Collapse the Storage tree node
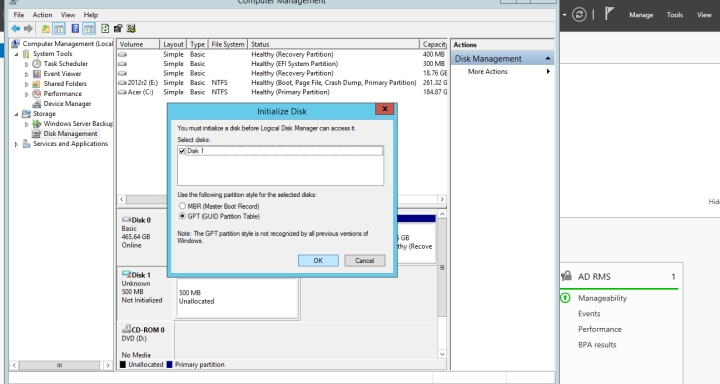The image size is (720, 384). click(x=16, y=114)
